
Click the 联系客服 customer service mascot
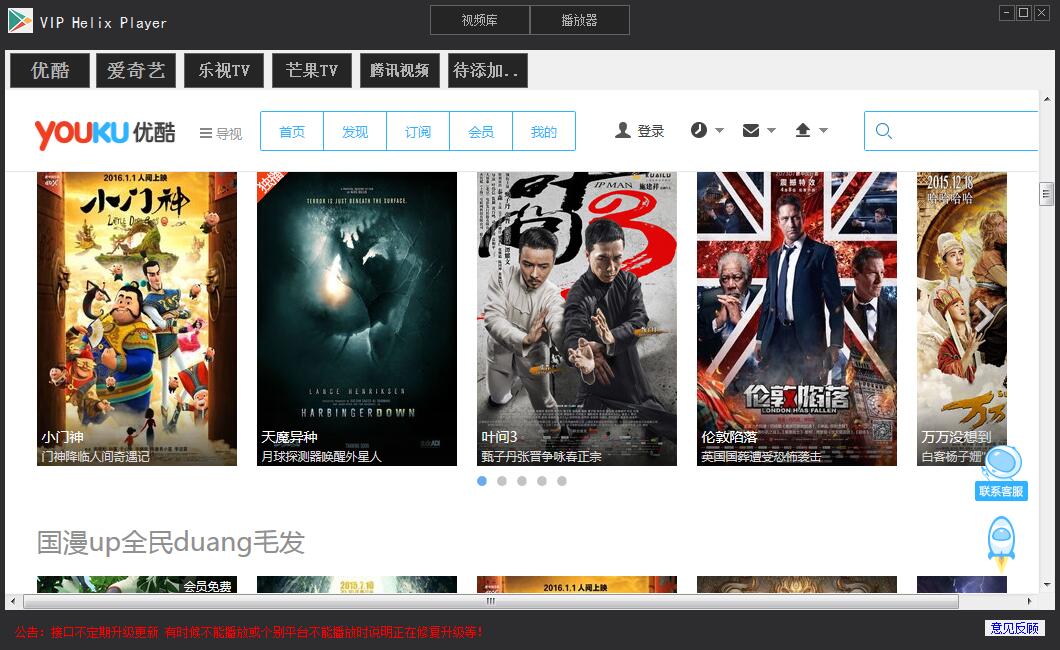click(1001, 473)
